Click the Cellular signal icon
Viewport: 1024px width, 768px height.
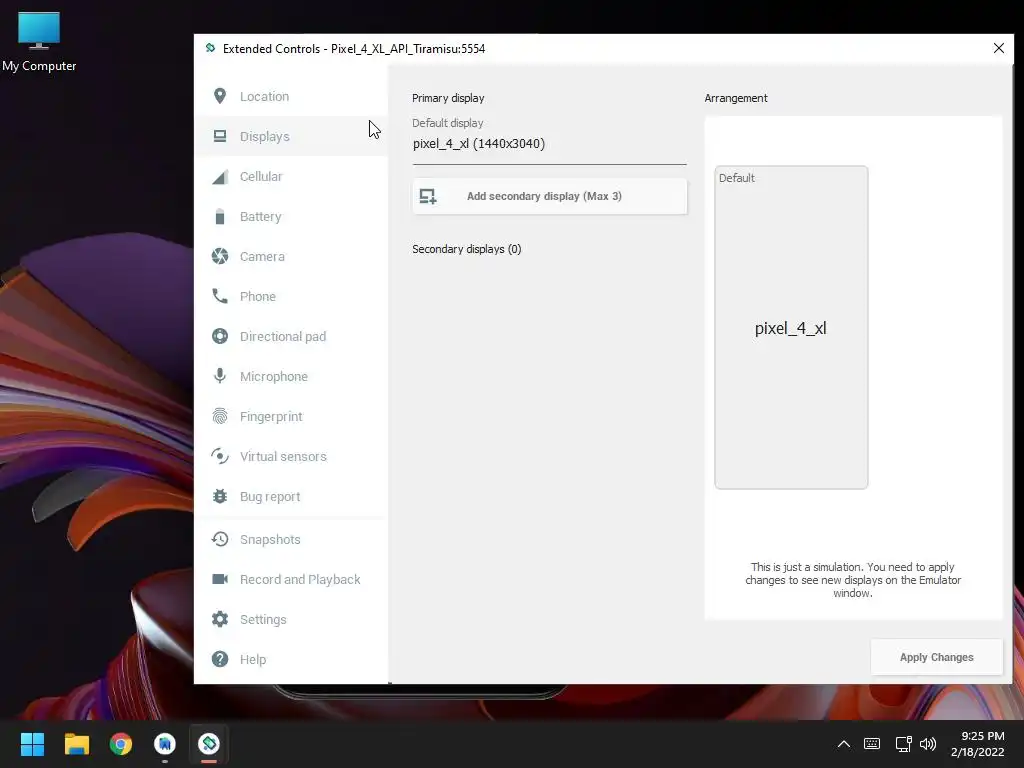tap(220, 176)
